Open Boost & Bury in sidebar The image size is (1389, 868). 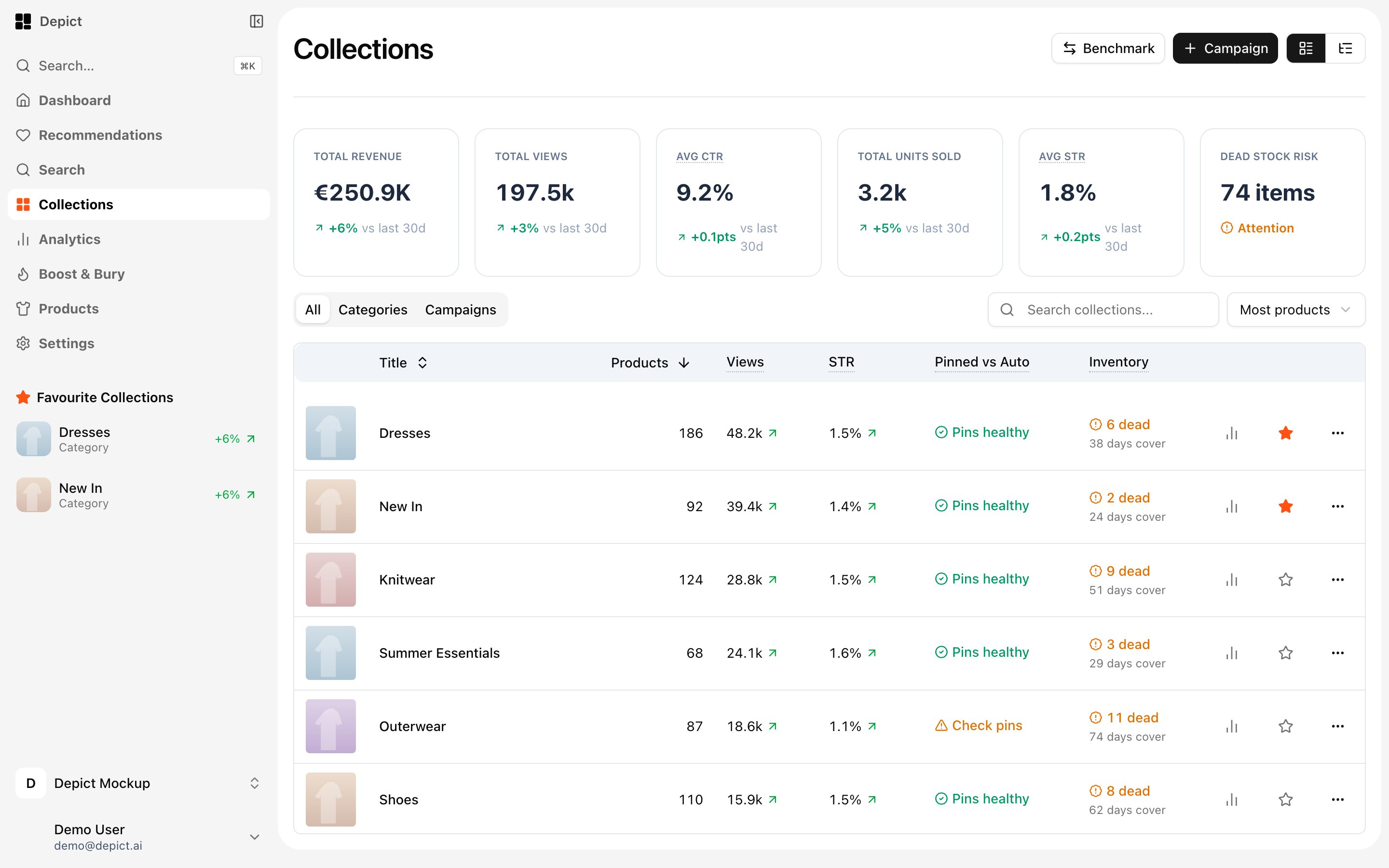pos(138,274)
